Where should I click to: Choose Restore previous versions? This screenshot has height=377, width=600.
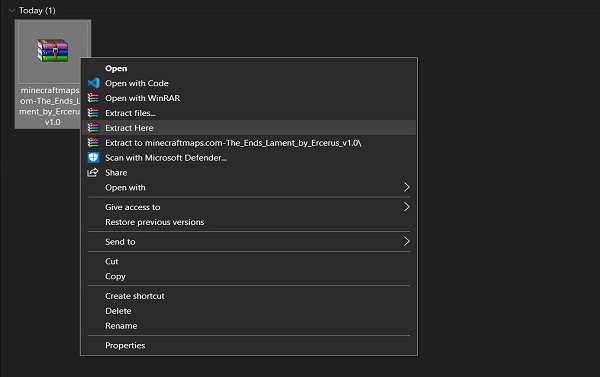coord(249,222)
